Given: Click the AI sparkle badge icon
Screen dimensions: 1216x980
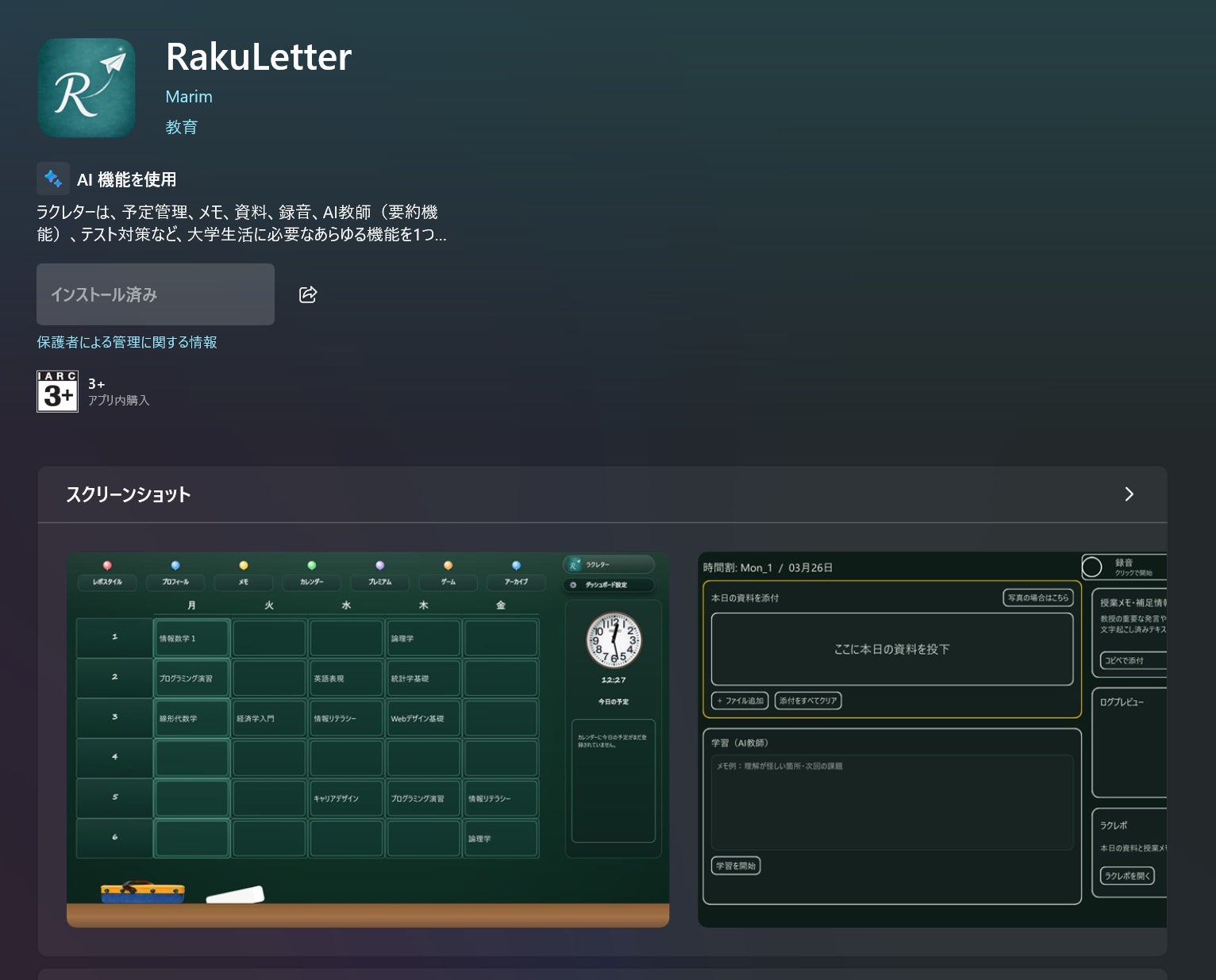Looking at the screenshot, I should (53, 179).
